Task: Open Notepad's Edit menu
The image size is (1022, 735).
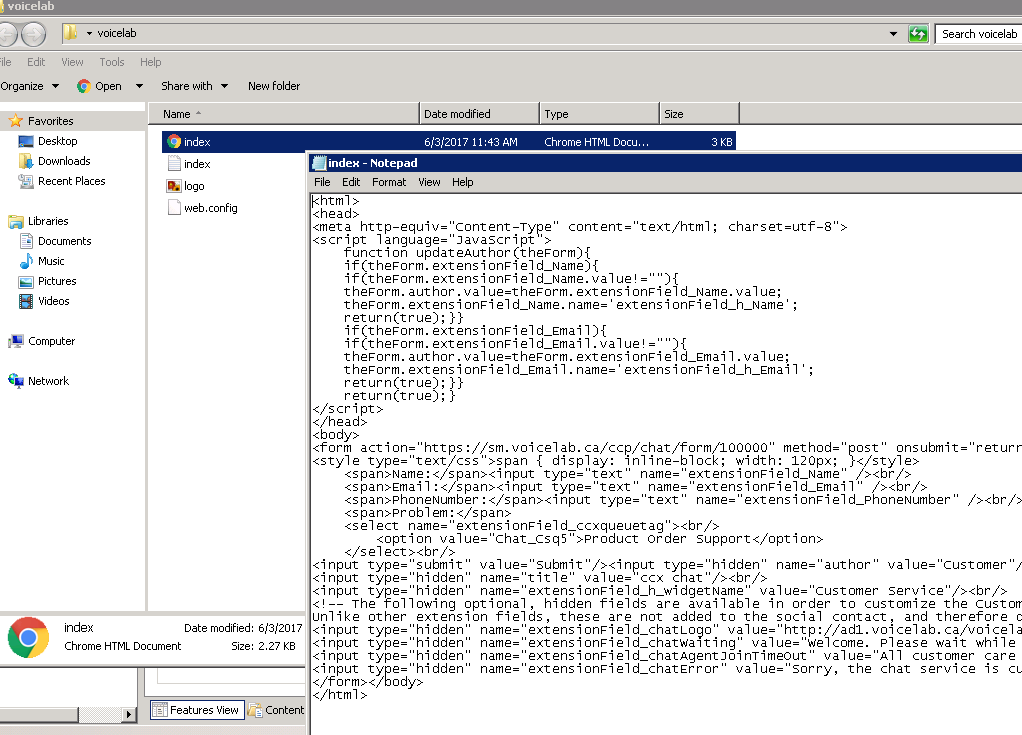Action: (x=351, y=182)
